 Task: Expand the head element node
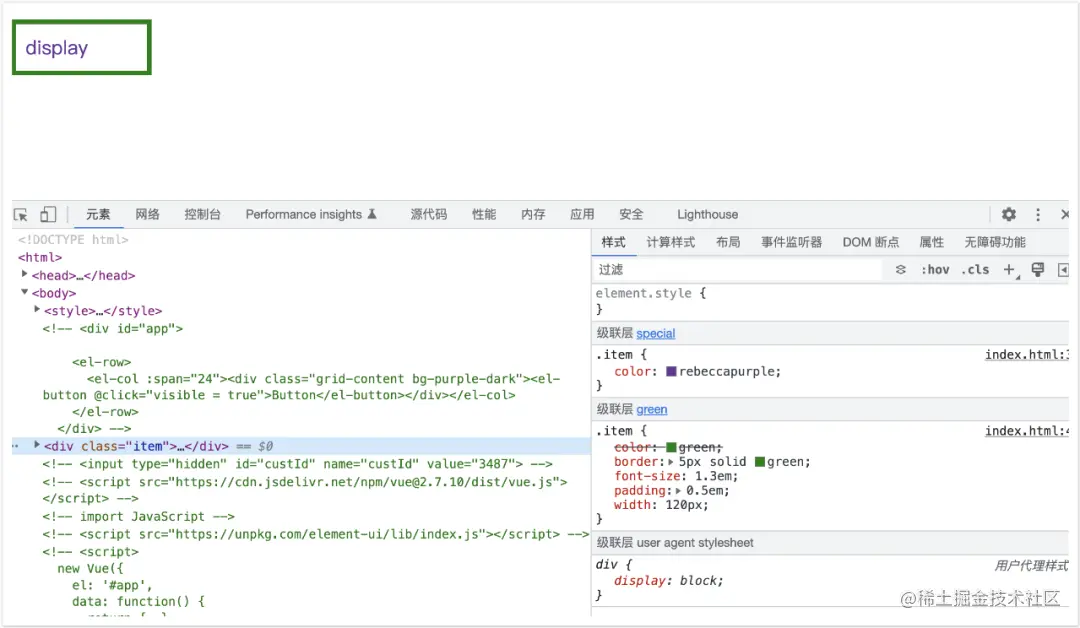pyautogui.click(x=25, y=274)
